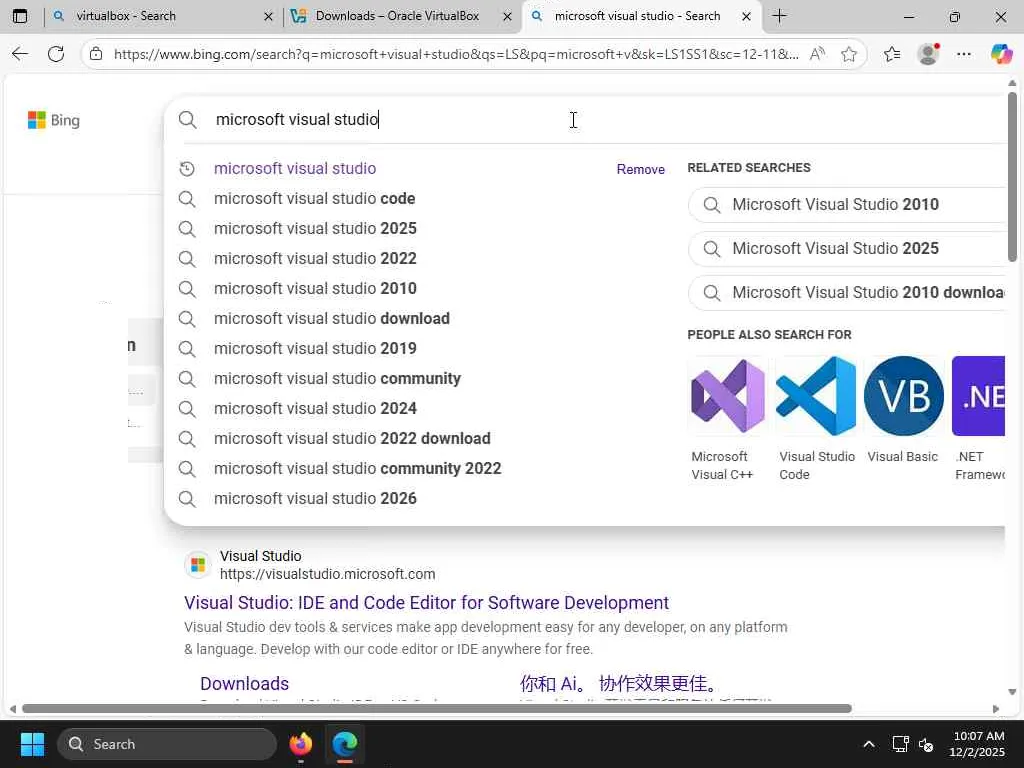Select suggestion microsoft visual studio download
1024x768 pixels.
pyautogui.click(x=332, y=319)
